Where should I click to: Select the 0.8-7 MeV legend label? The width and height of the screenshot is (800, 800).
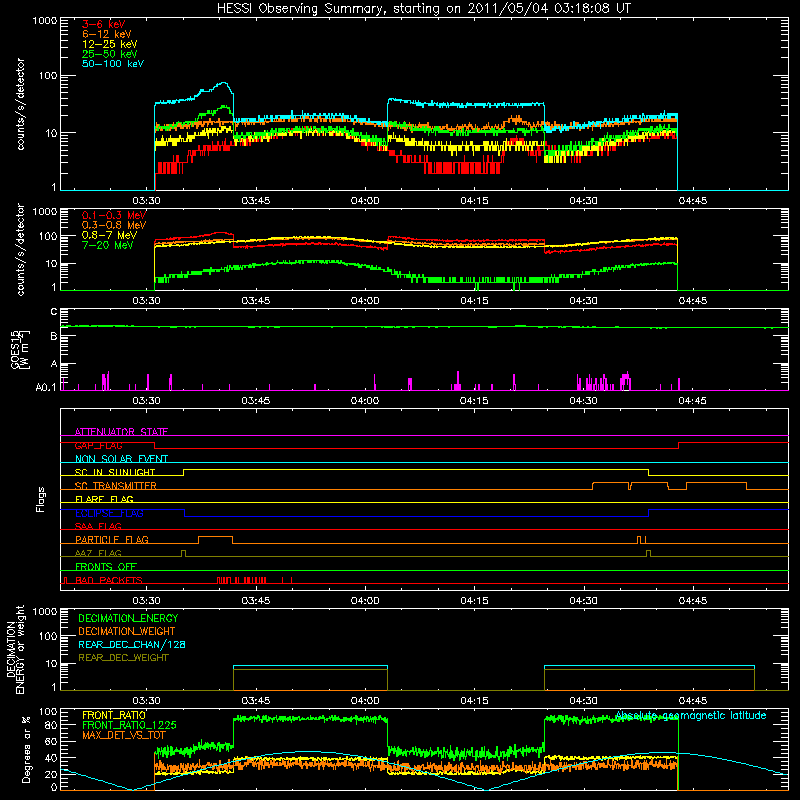[x=109, y=235]
